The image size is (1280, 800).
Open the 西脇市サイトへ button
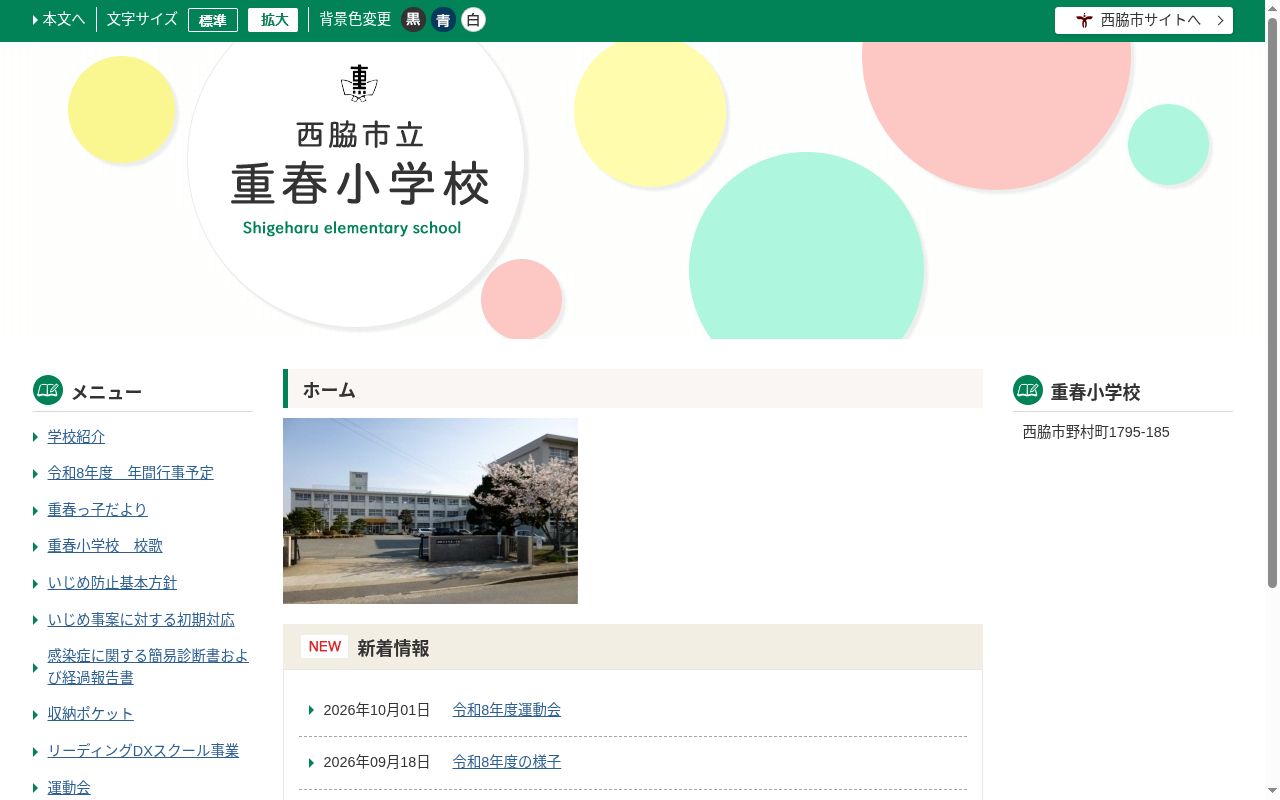(x=1144, y=20)
